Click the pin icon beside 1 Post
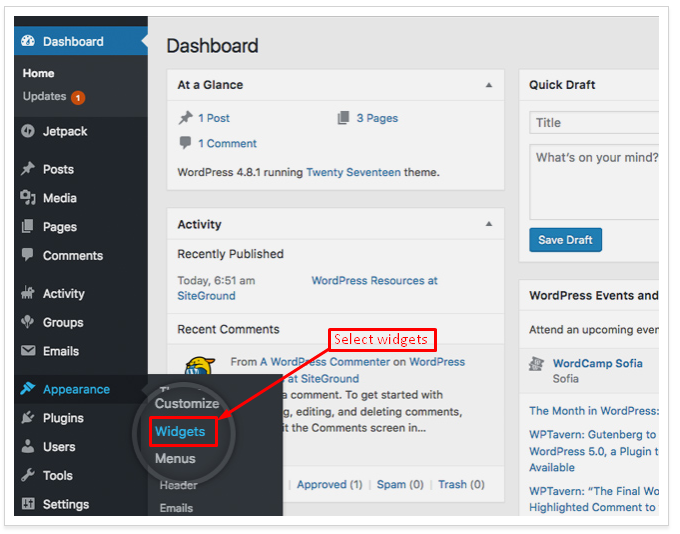Image resolution: width=680 pixels, height=534 pixels. pos(186,118)
